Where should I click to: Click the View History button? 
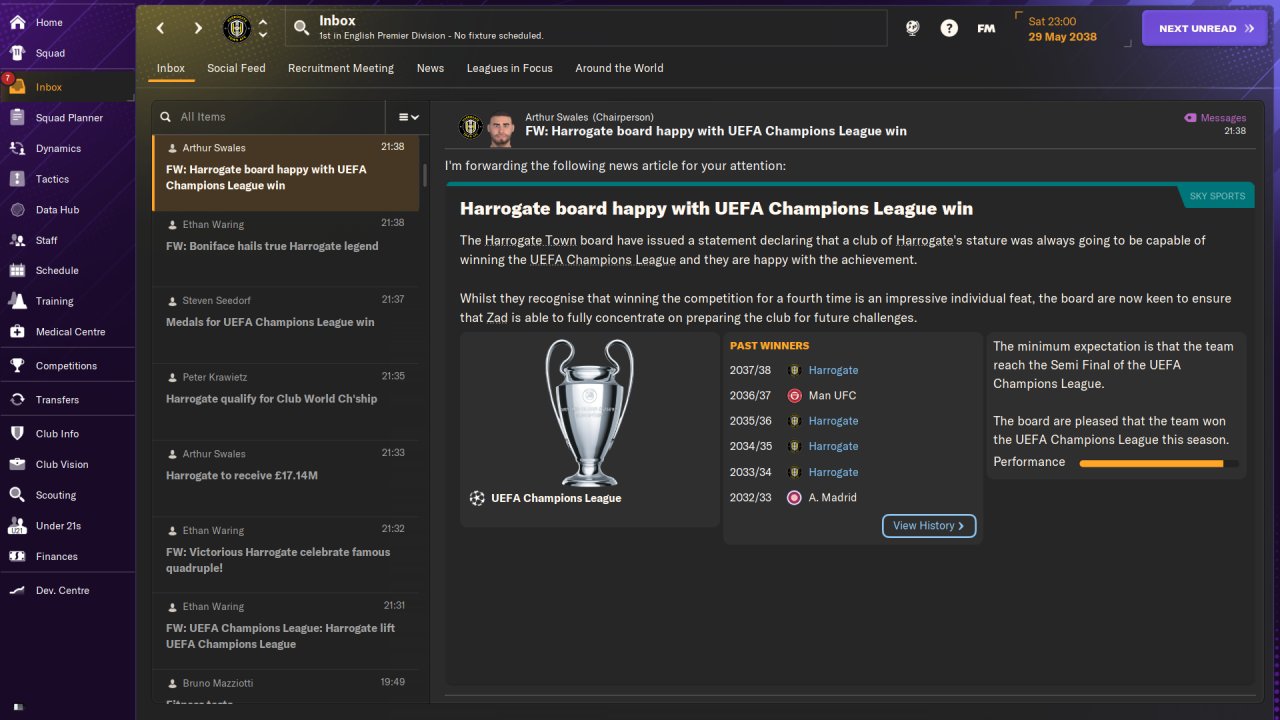click(x=929, y=526)
